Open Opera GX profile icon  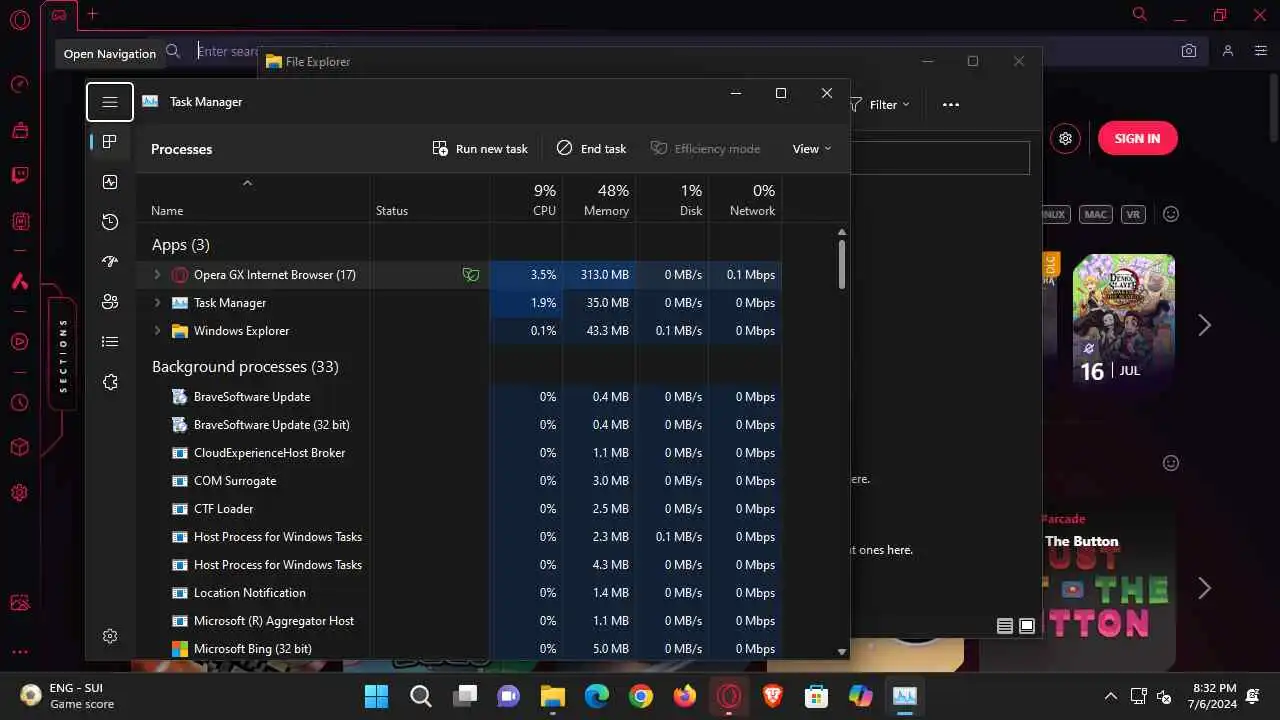(x=1228, y=51)
